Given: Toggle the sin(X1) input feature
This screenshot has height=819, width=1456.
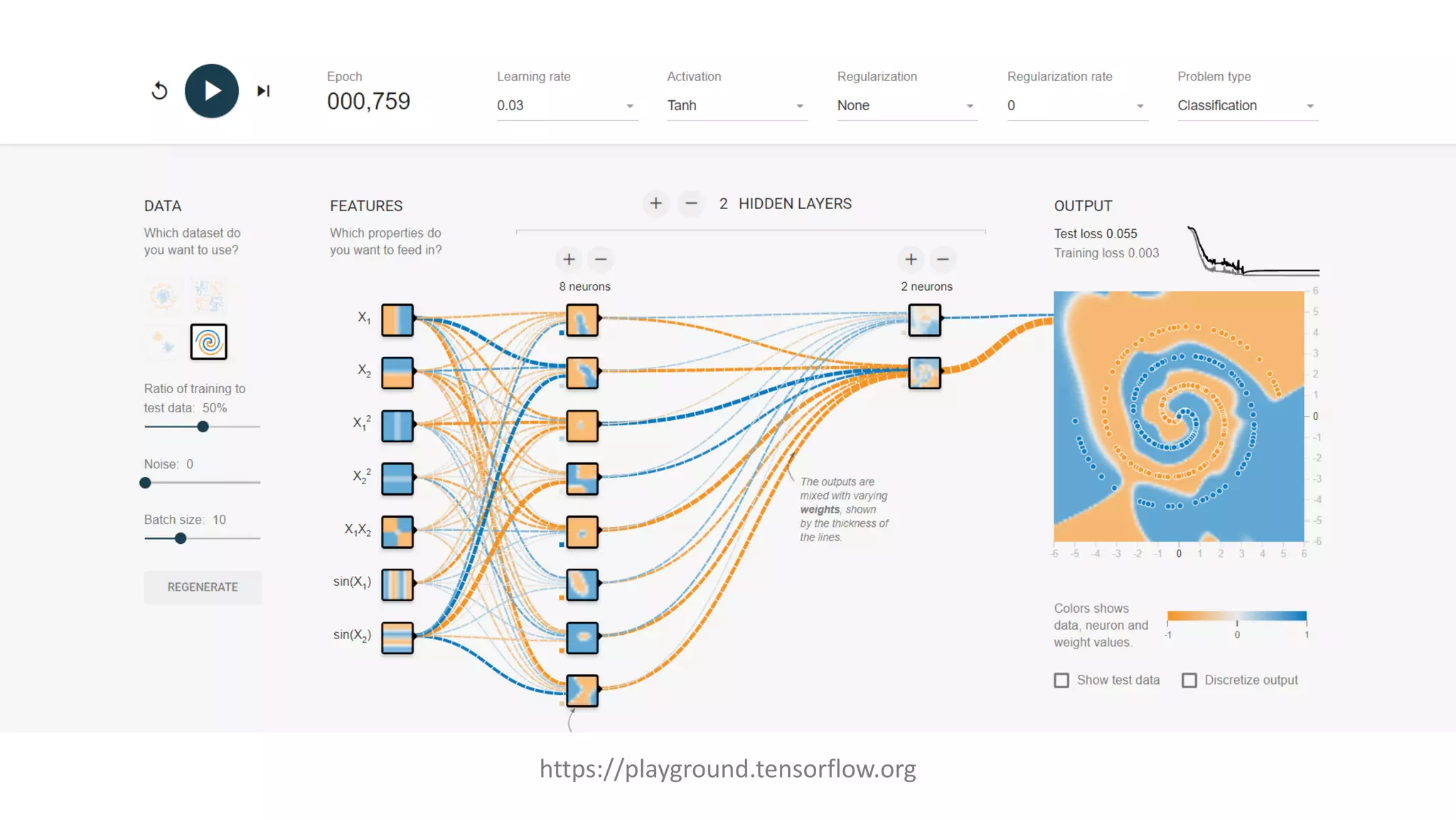Looking at the screenshot, I should [x=397, y=584].
